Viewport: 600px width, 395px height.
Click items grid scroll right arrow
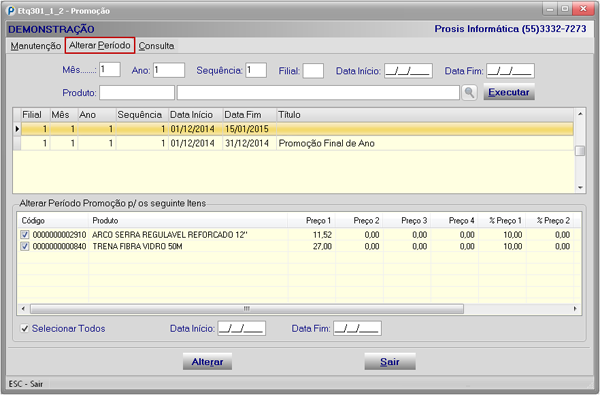tap(575, 308)
